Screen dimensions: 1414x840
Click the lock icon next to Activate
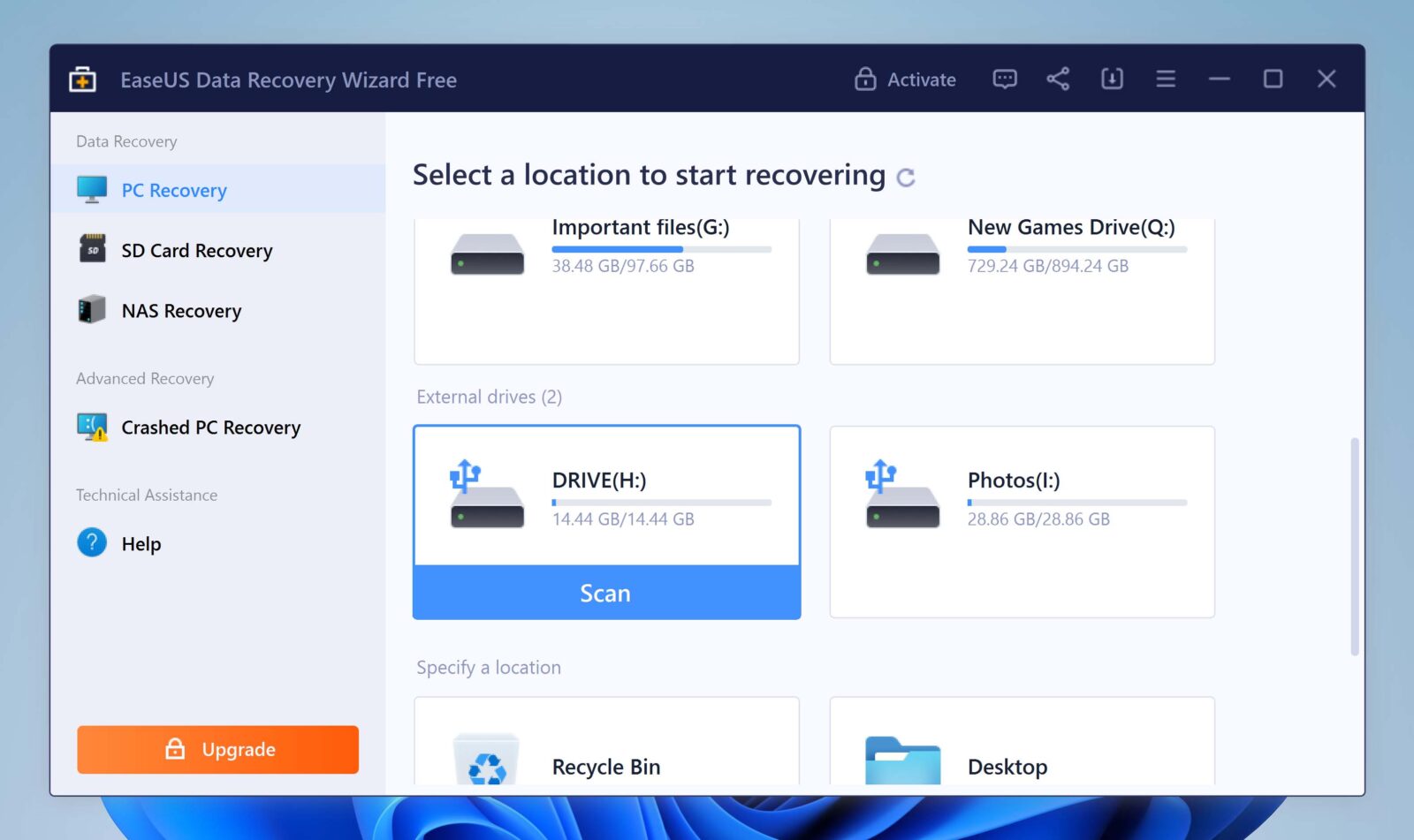click(864, 79)
